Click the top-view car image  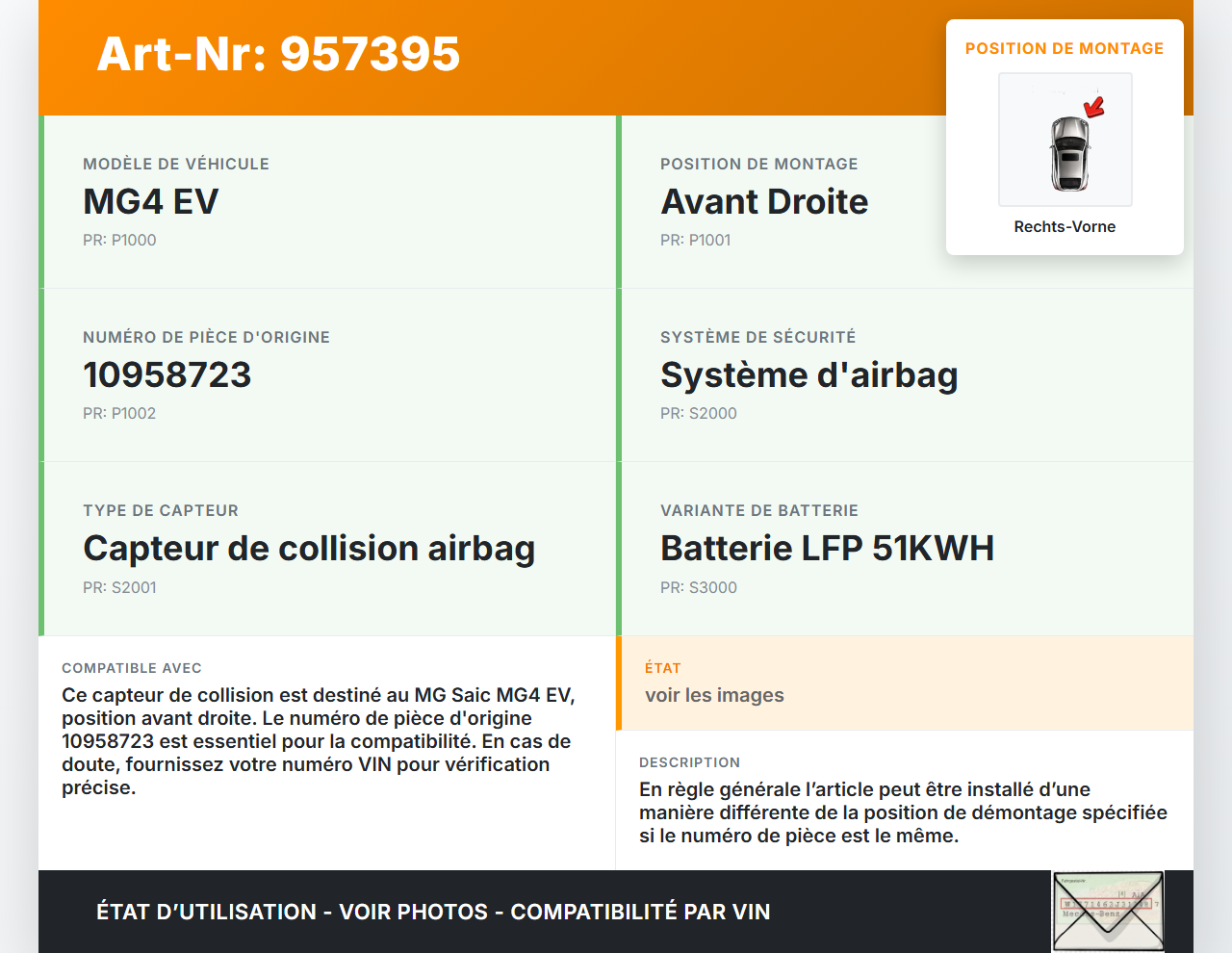pyautogui.click(x=1067, y=152)
